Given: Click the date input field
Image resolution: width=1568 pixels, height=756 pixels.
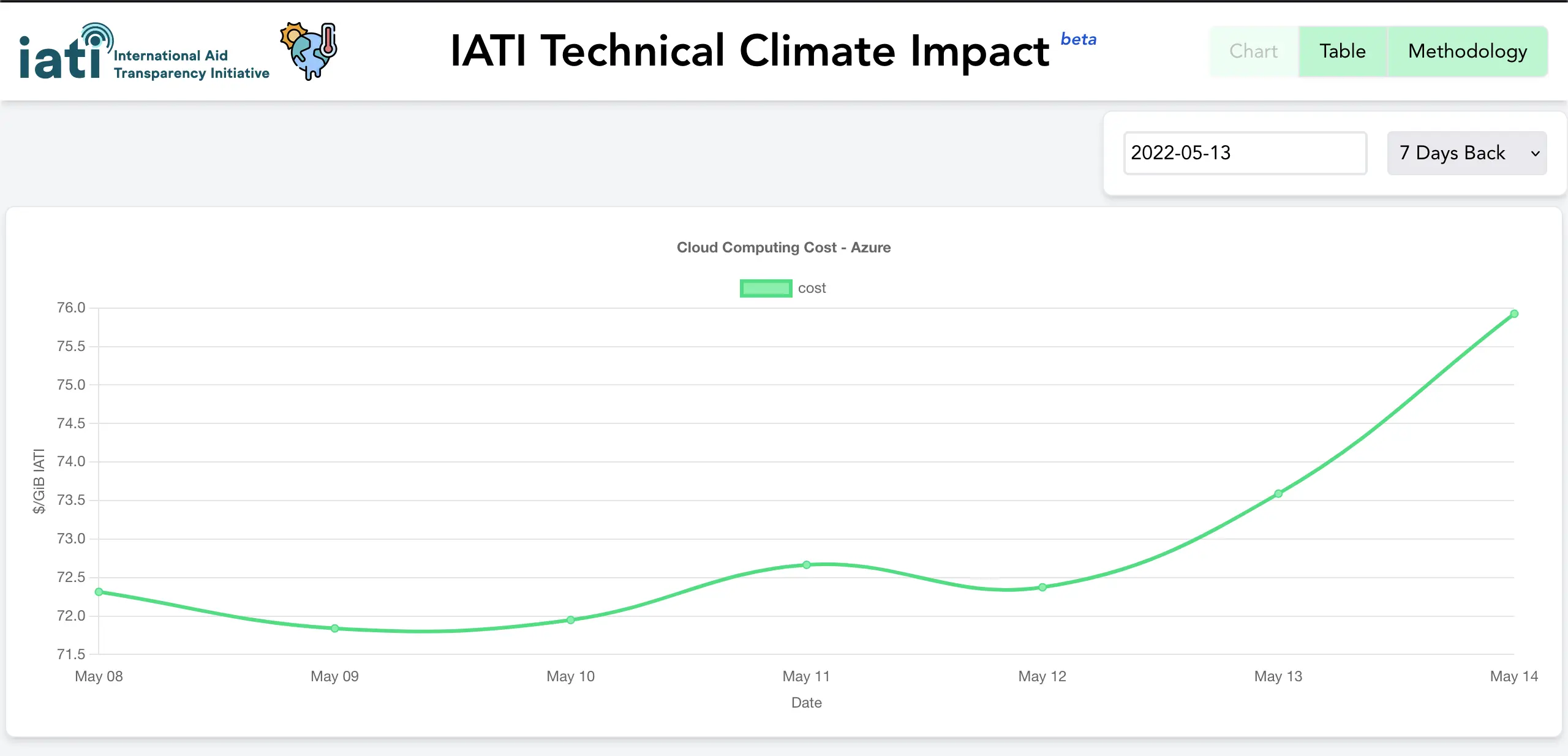Looking at the screenshot, I should [1244, 153].
